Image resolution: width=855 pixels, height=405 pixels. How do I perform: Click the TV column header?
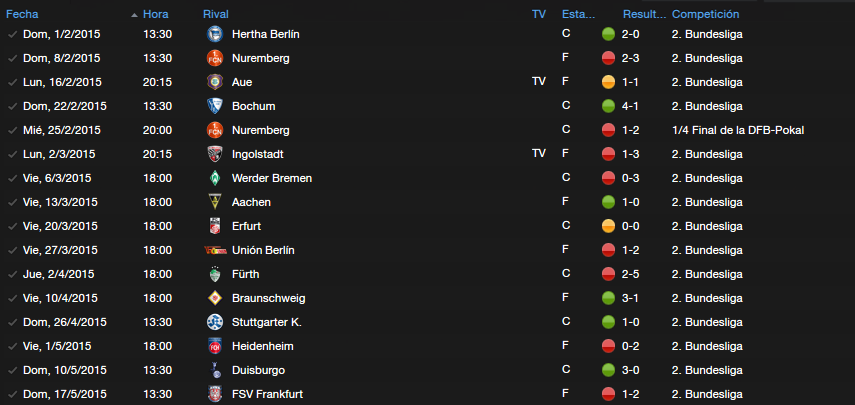coord(539,14)
